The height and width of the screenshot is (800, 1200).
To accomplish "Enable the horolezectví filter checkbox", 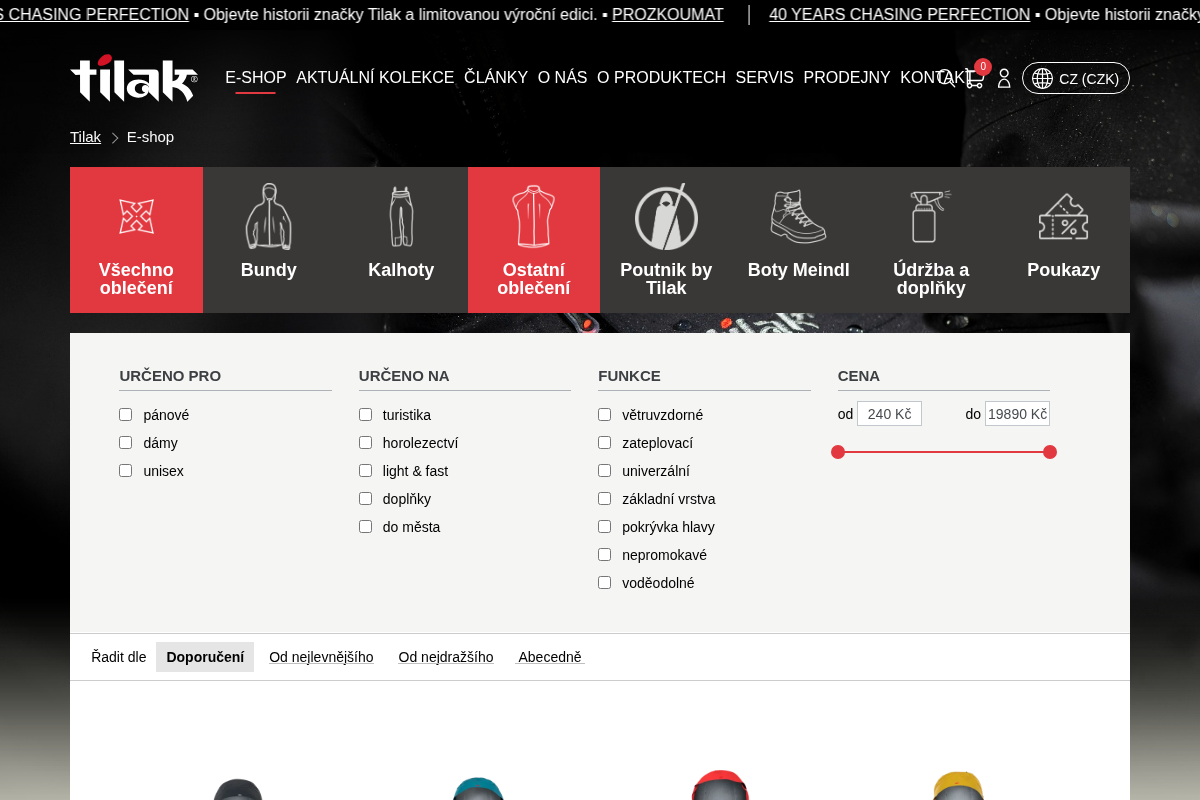I will pyautogui.click(x=365, y=443).
